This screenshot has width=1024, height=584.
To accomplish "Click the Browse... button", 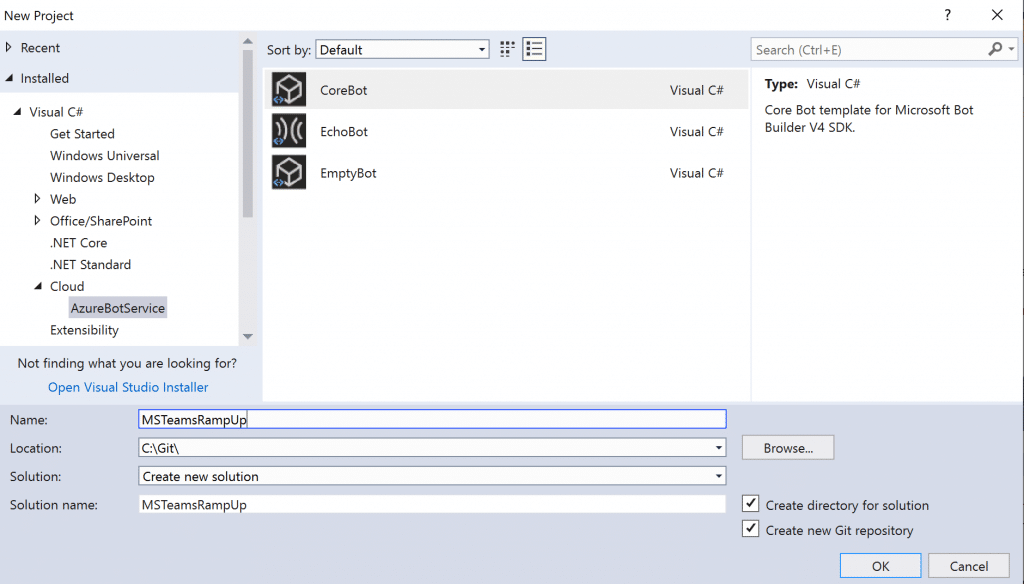I will coord(788,447).
